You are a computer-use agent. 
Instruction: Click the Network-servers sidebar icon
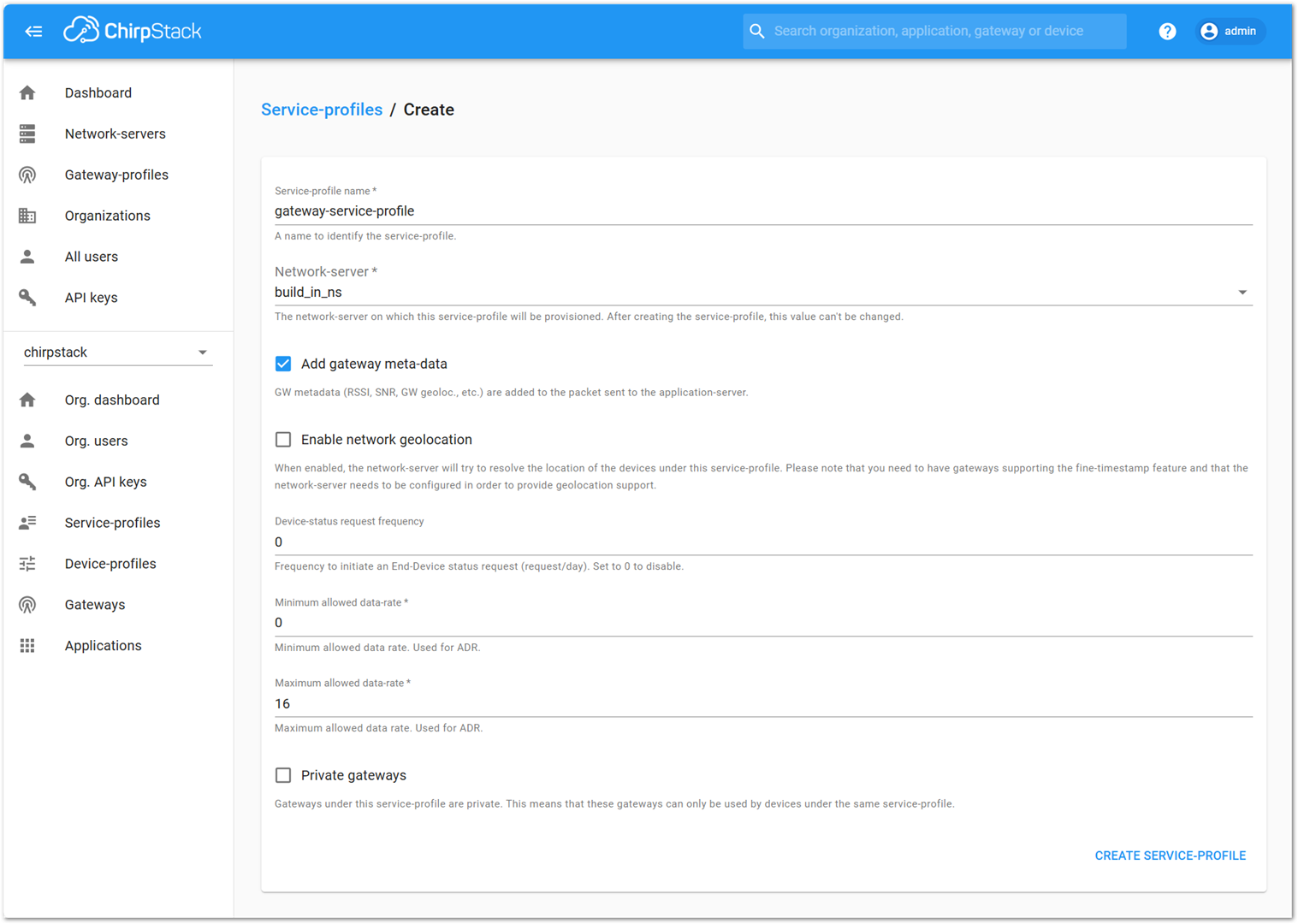[27, 133]
